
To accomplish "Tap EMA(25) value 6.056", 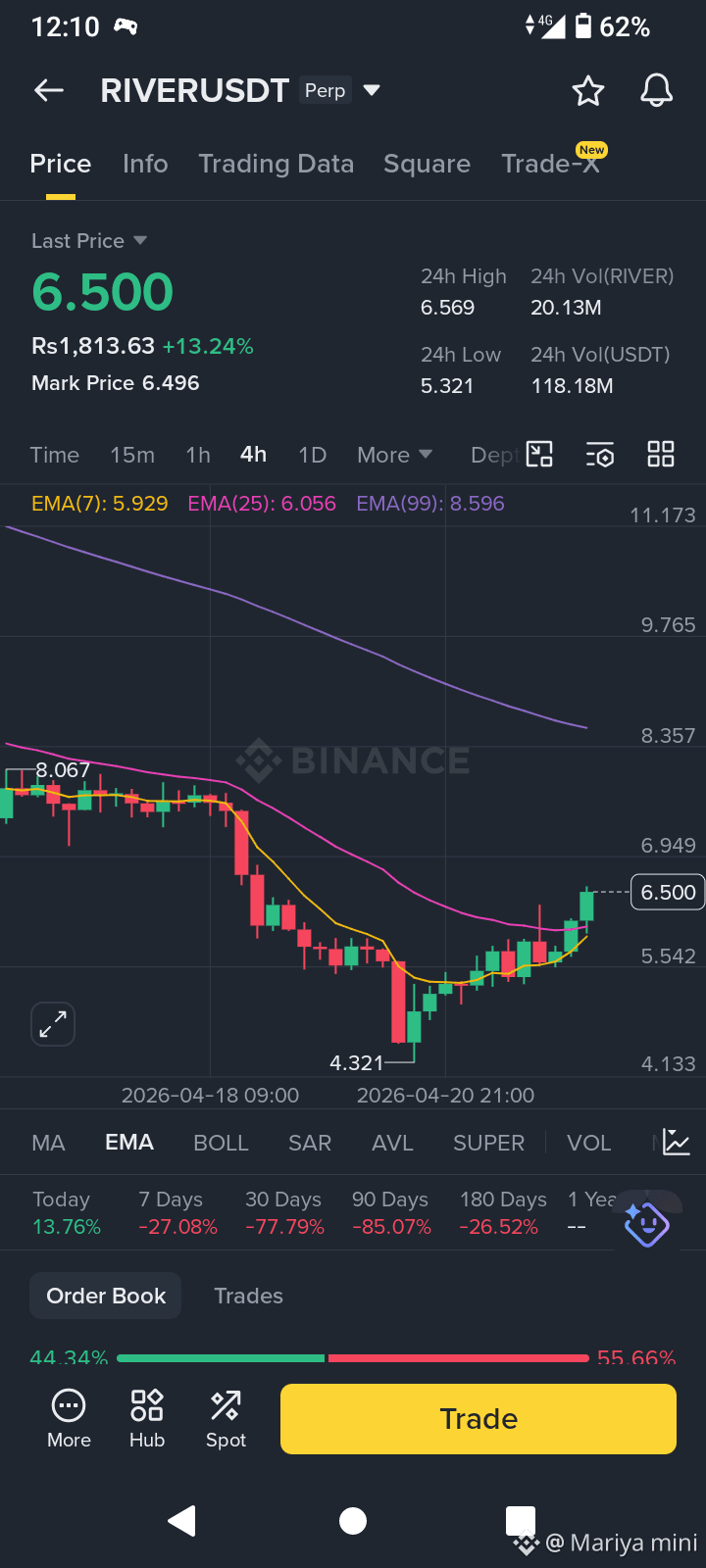I will [262, 504].
